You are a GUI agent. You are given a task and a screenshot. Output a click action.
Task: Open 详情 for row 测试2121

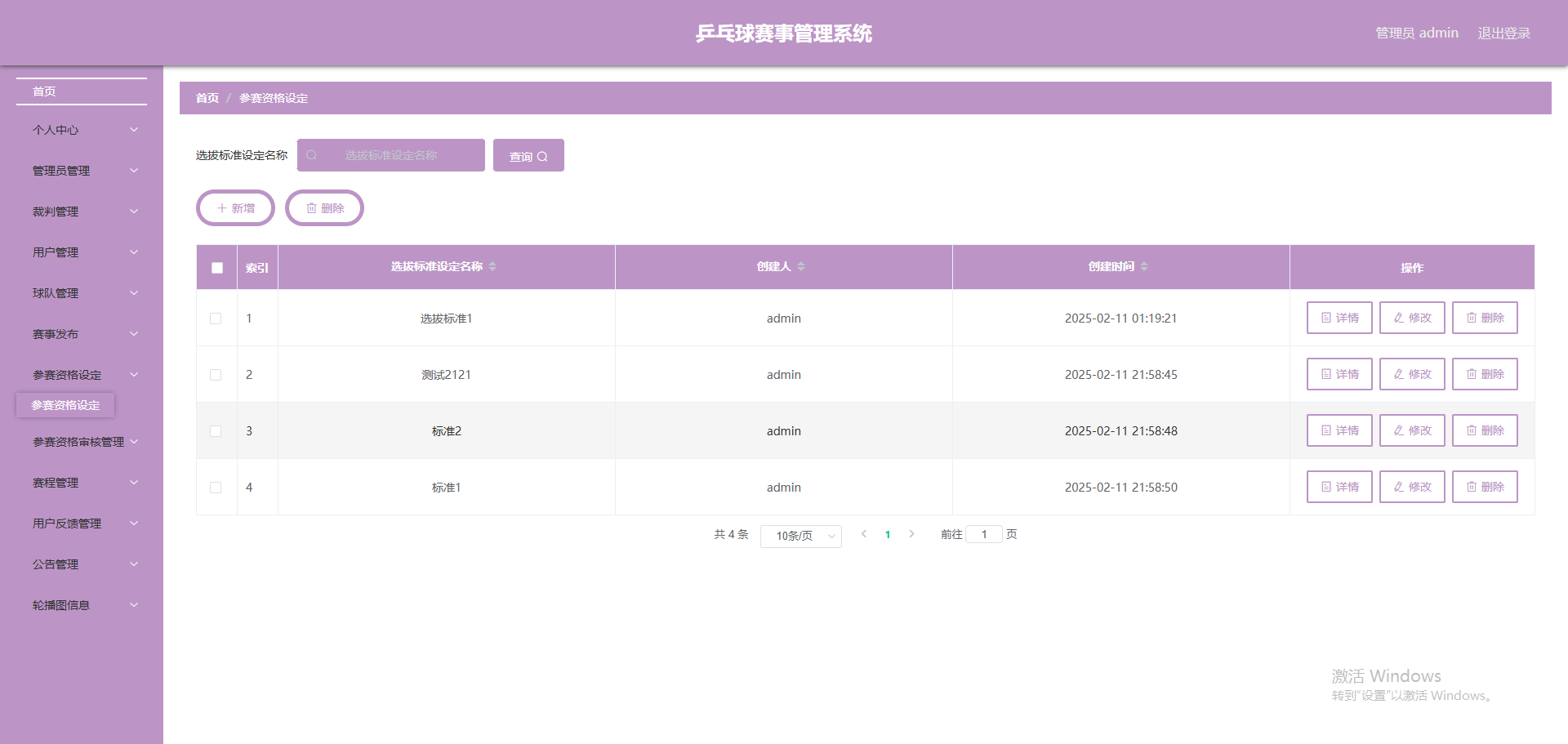pyautogui.click(x=1339, y=374)
